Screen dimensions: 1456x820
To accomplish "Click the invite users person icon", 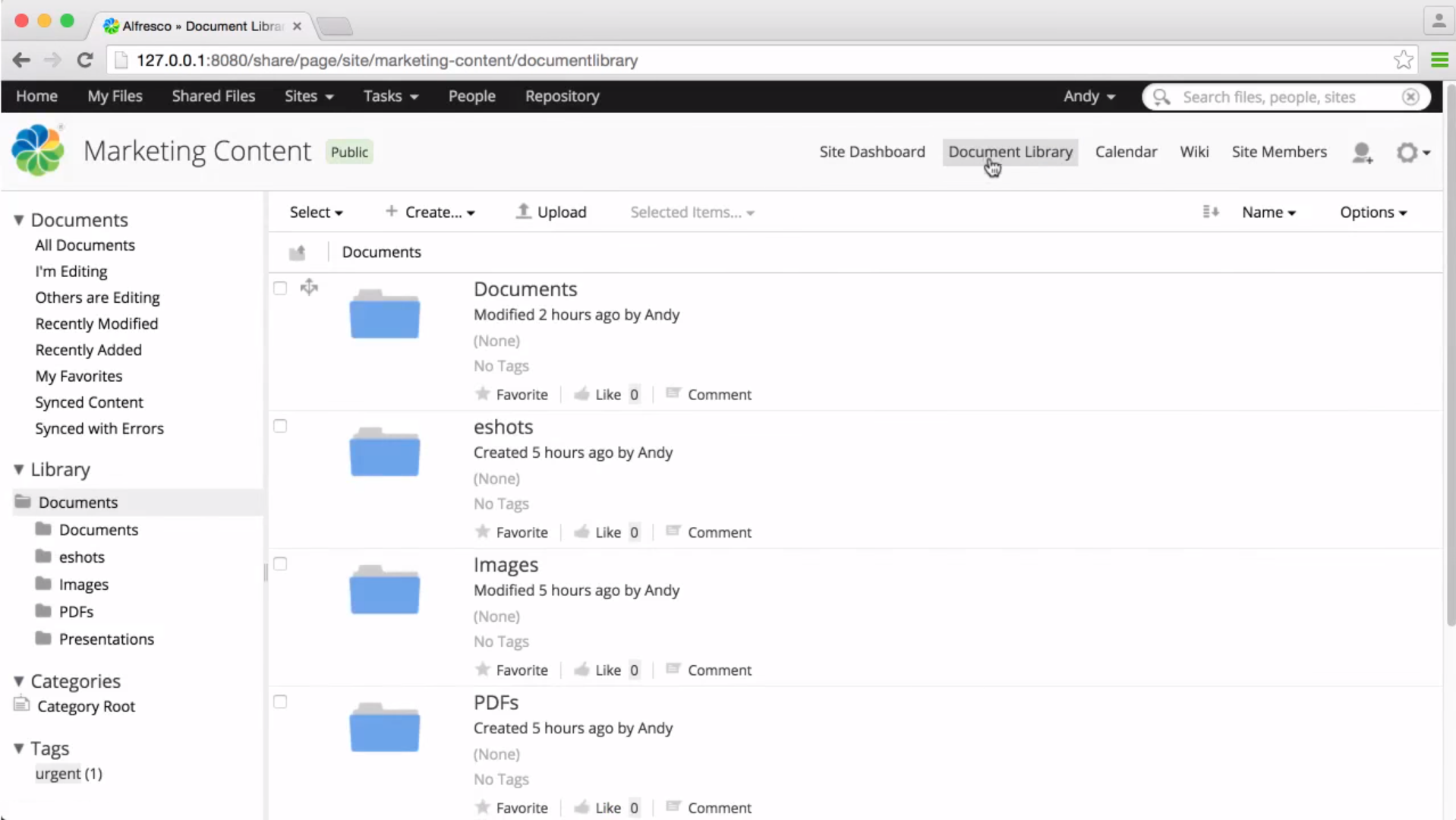I will [x=1363, y=153].
